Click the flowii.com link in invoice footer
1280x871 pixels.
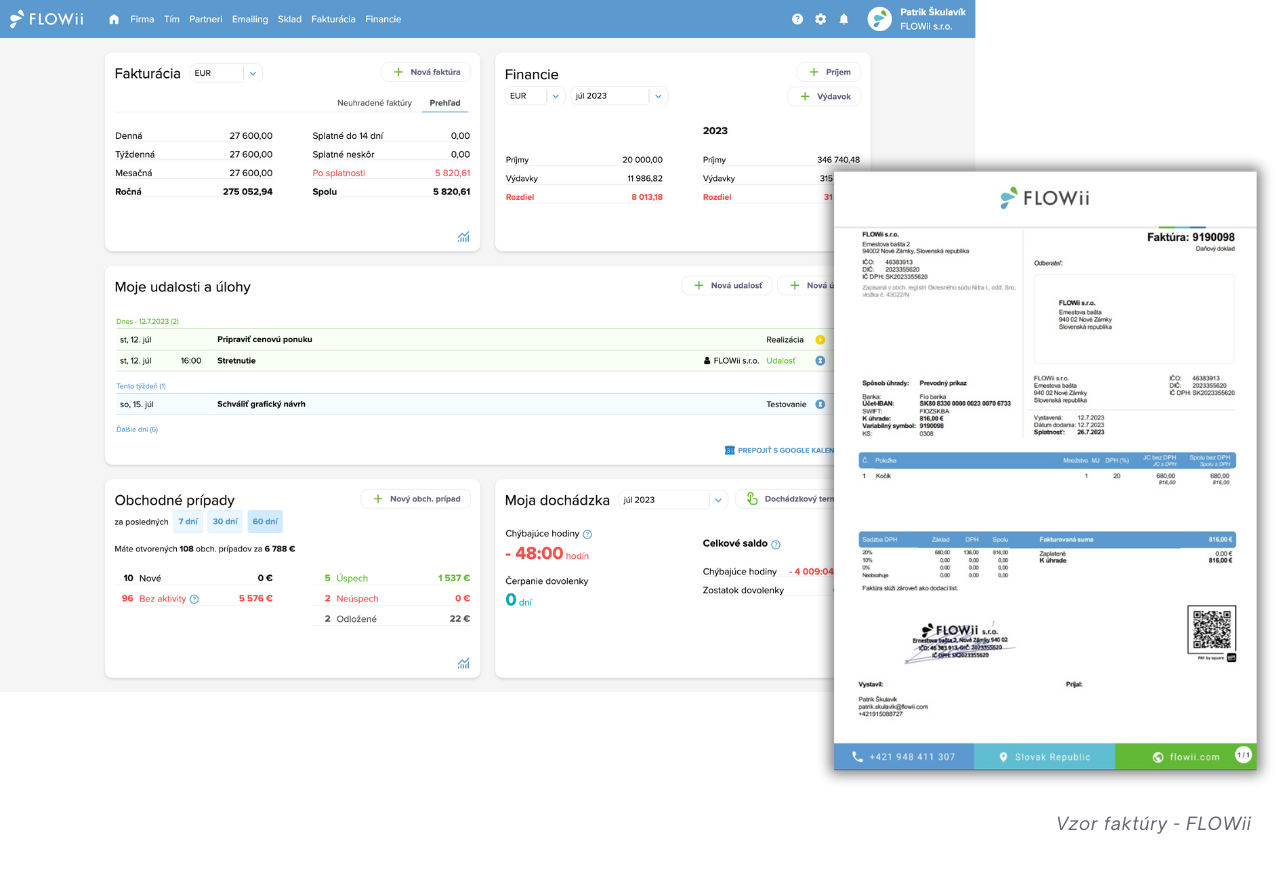tap(1195, 757)
